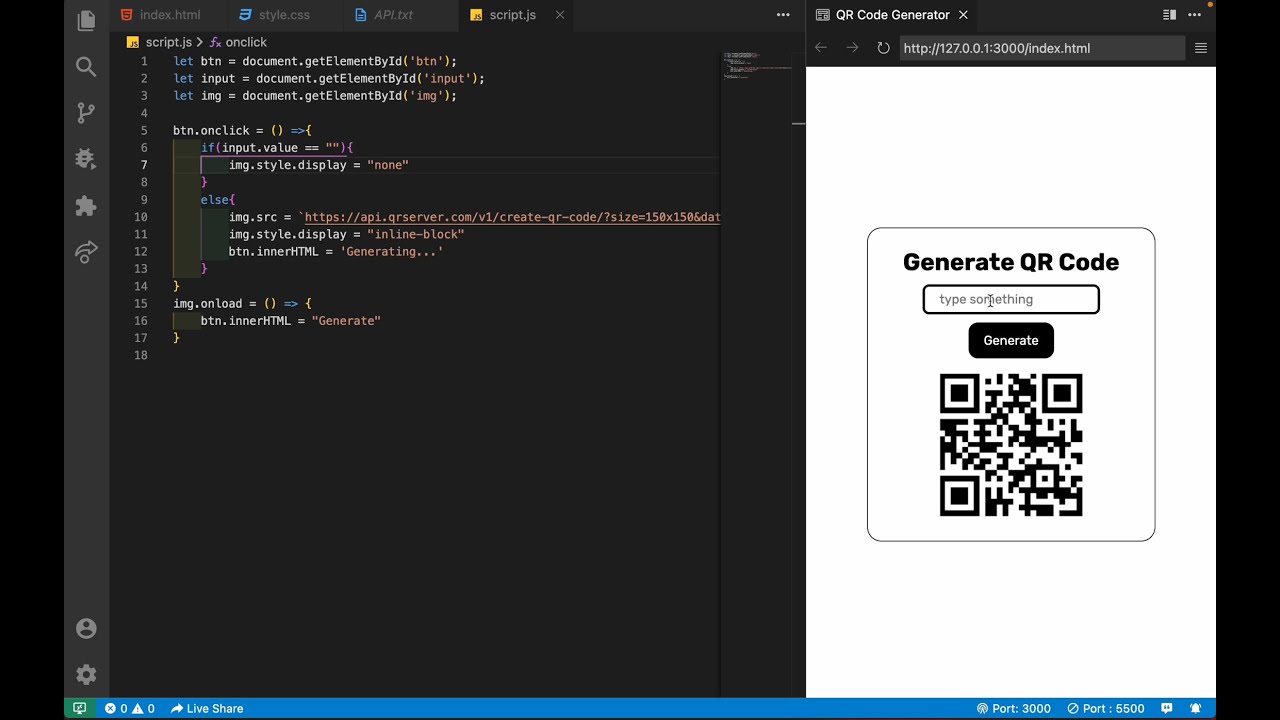Open the preview browser hamburger menu

[1201, 48]
